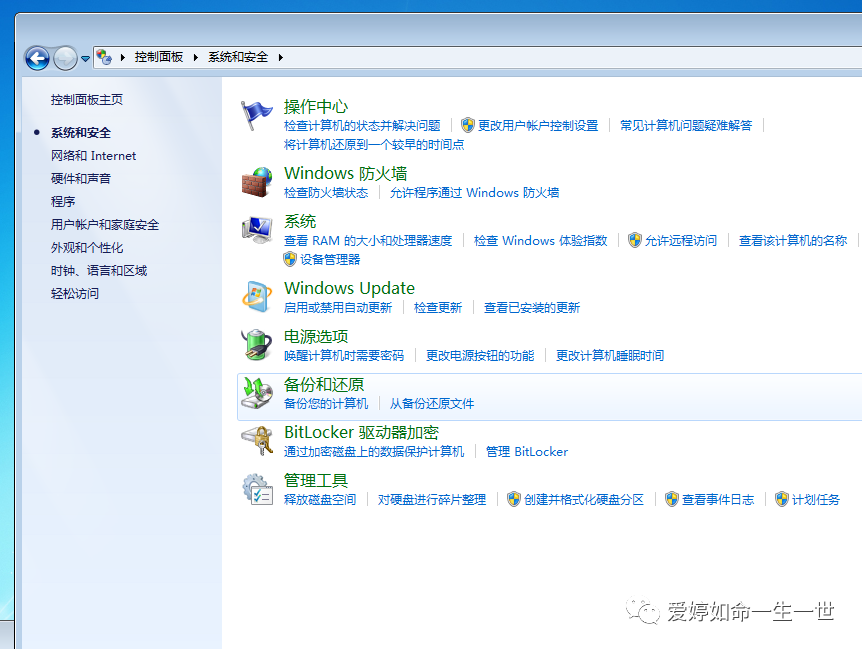Viewport: 862px width, 649px height.
Task: Click 释放磁盘空间 link
Action: 320,500
